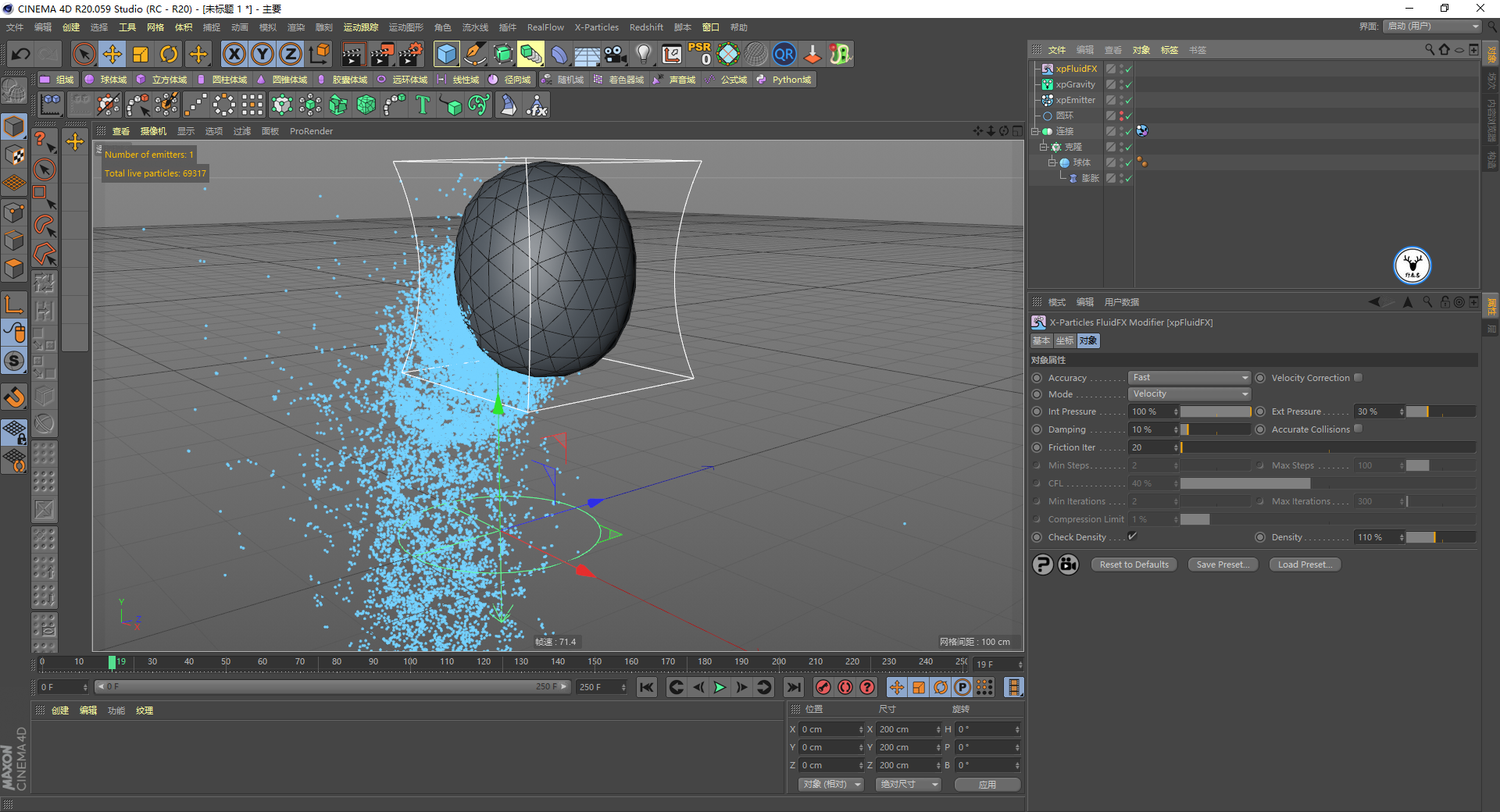The width and height of the screenshot is (1500, 812).
Task: Open the layout dropdown showing 启动 (用户)
Action: (1433, 27)
